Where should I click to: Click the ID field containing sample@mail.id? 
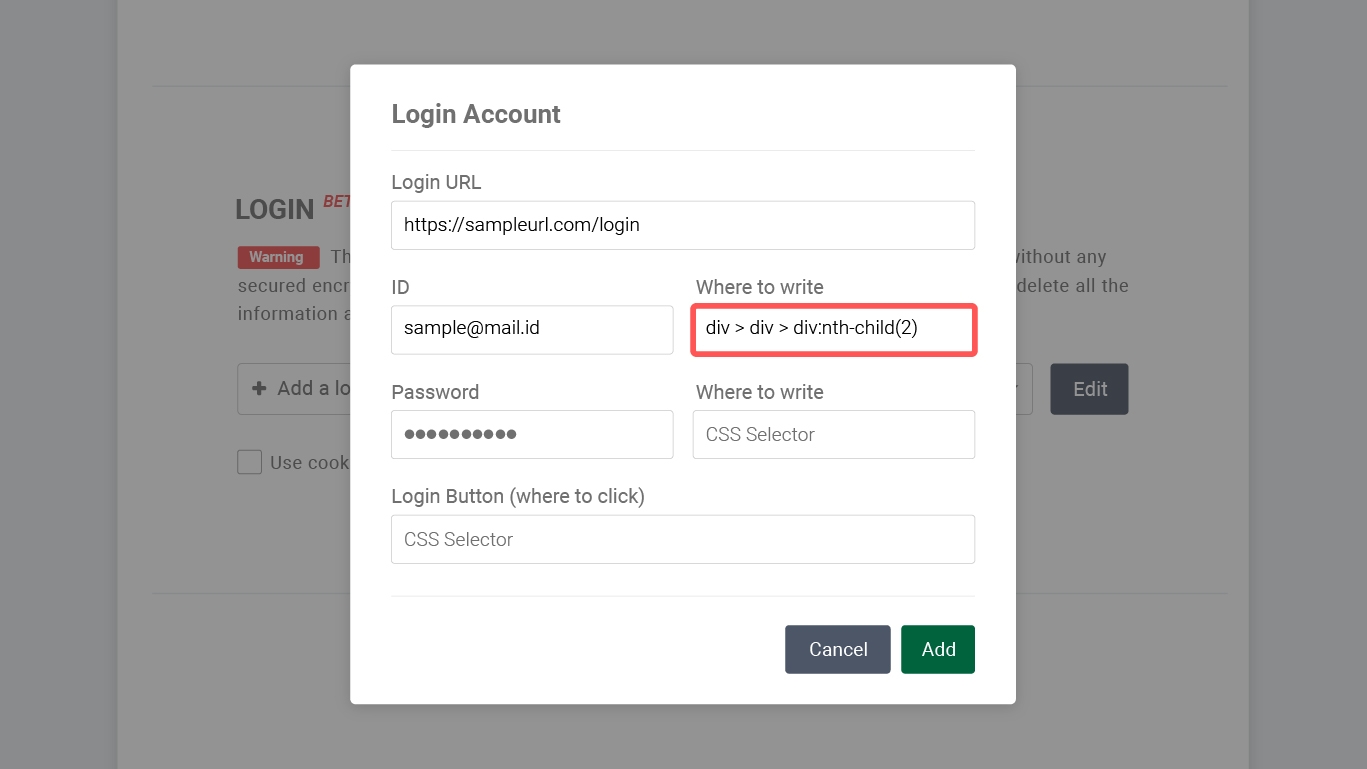pos(532,329)
